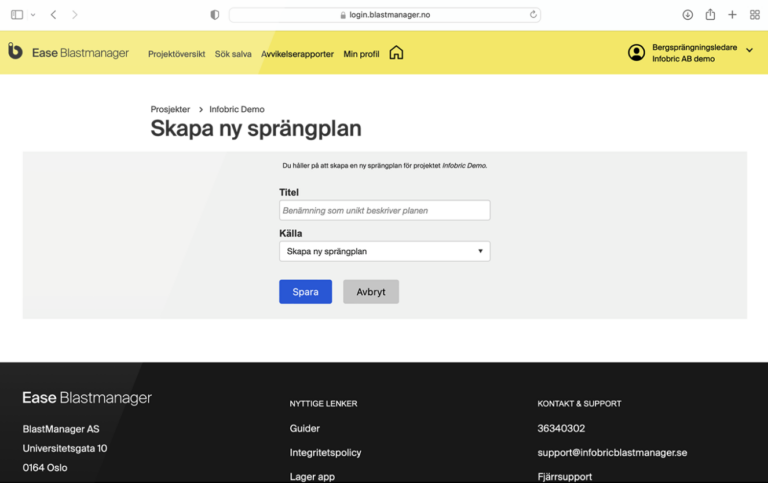Expand the Bergsprängningsledare account menu
Screen dimensions: 768x483
click(x=749, y=51)
